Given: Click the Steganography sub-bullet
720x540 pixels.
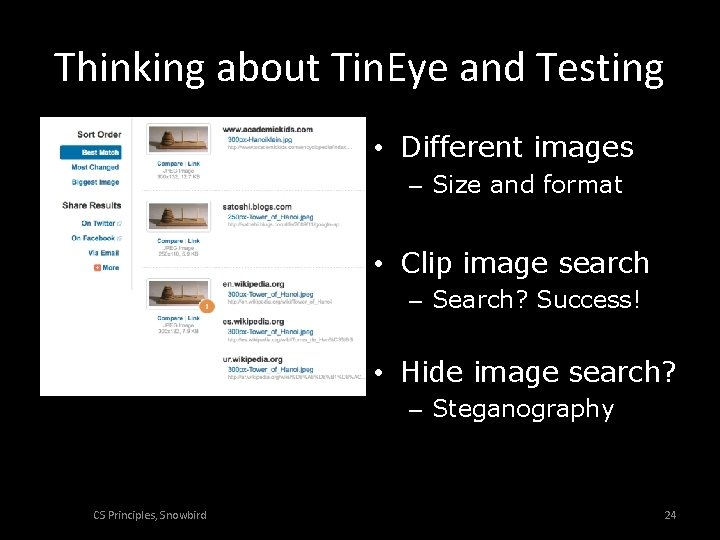Looking at the screenshot, I should coord(523,409).
